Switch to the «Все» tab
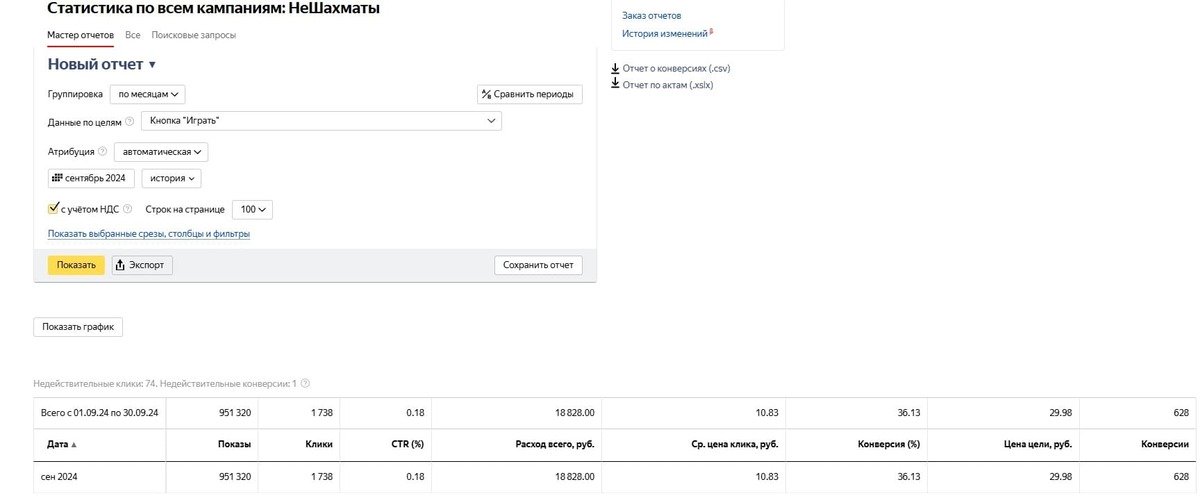Image resolution: width=1200 pixels, height=498 pixels. pos(133,35)
